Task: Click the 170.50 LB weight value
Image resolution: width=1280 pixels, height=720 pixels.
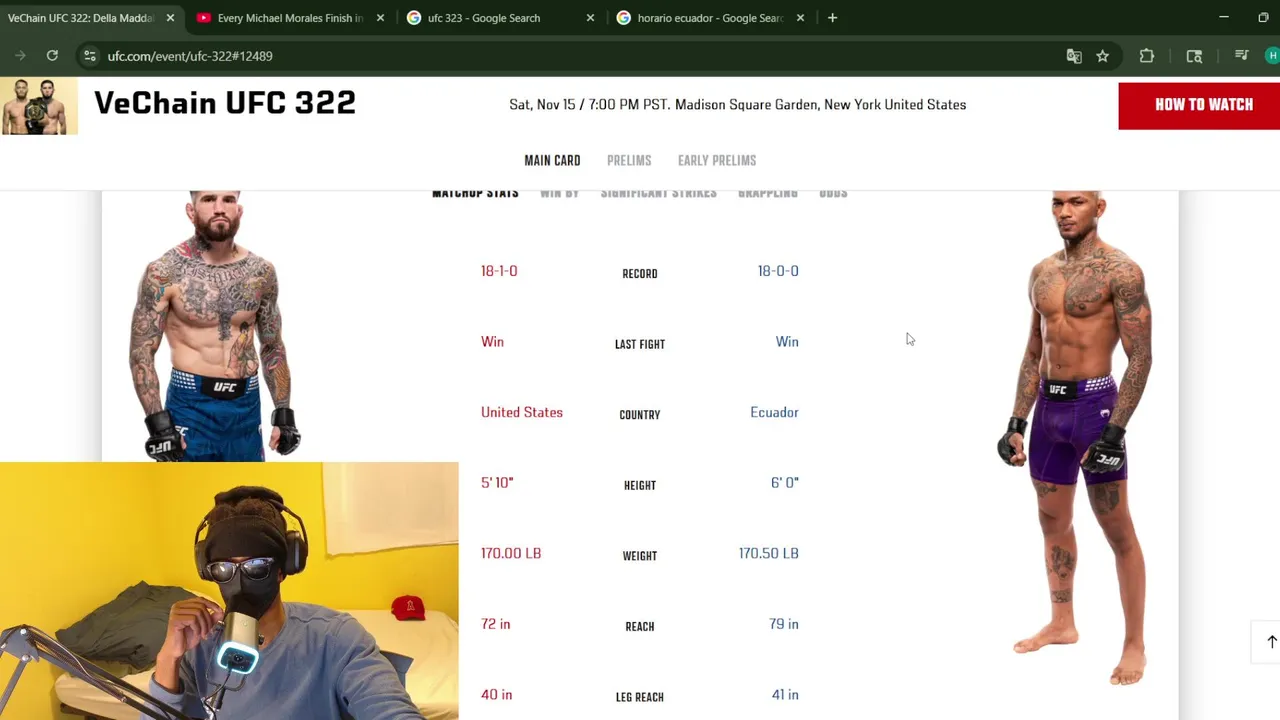Action: [769, 553]
